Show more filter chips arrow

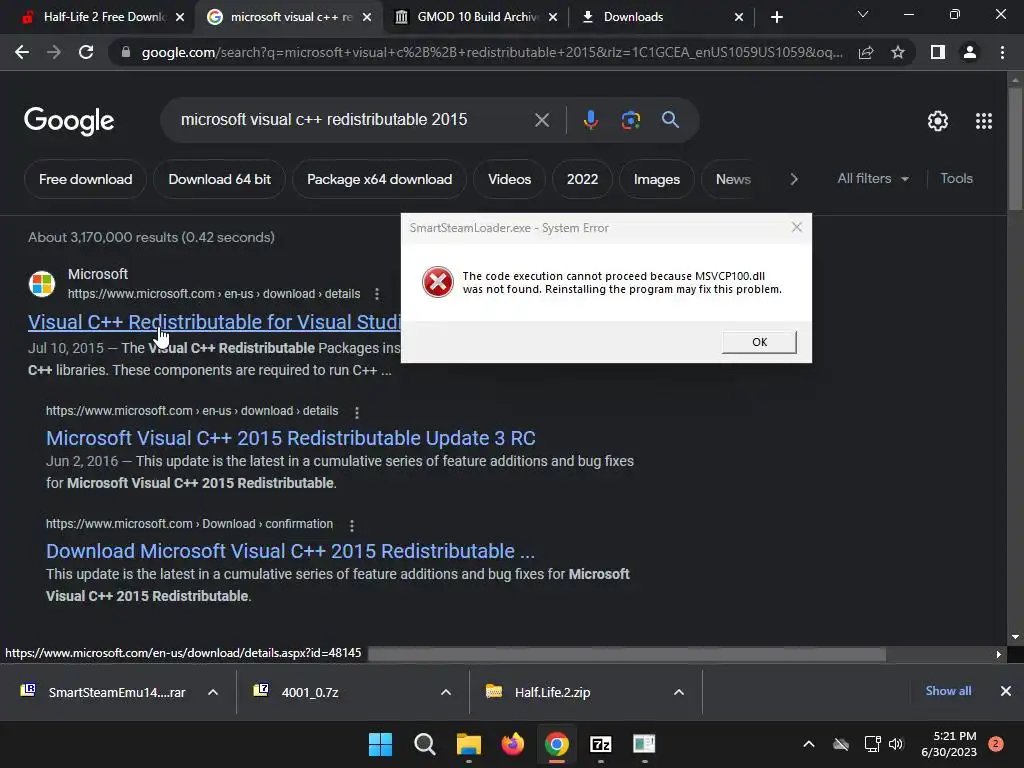pos(794,179)
